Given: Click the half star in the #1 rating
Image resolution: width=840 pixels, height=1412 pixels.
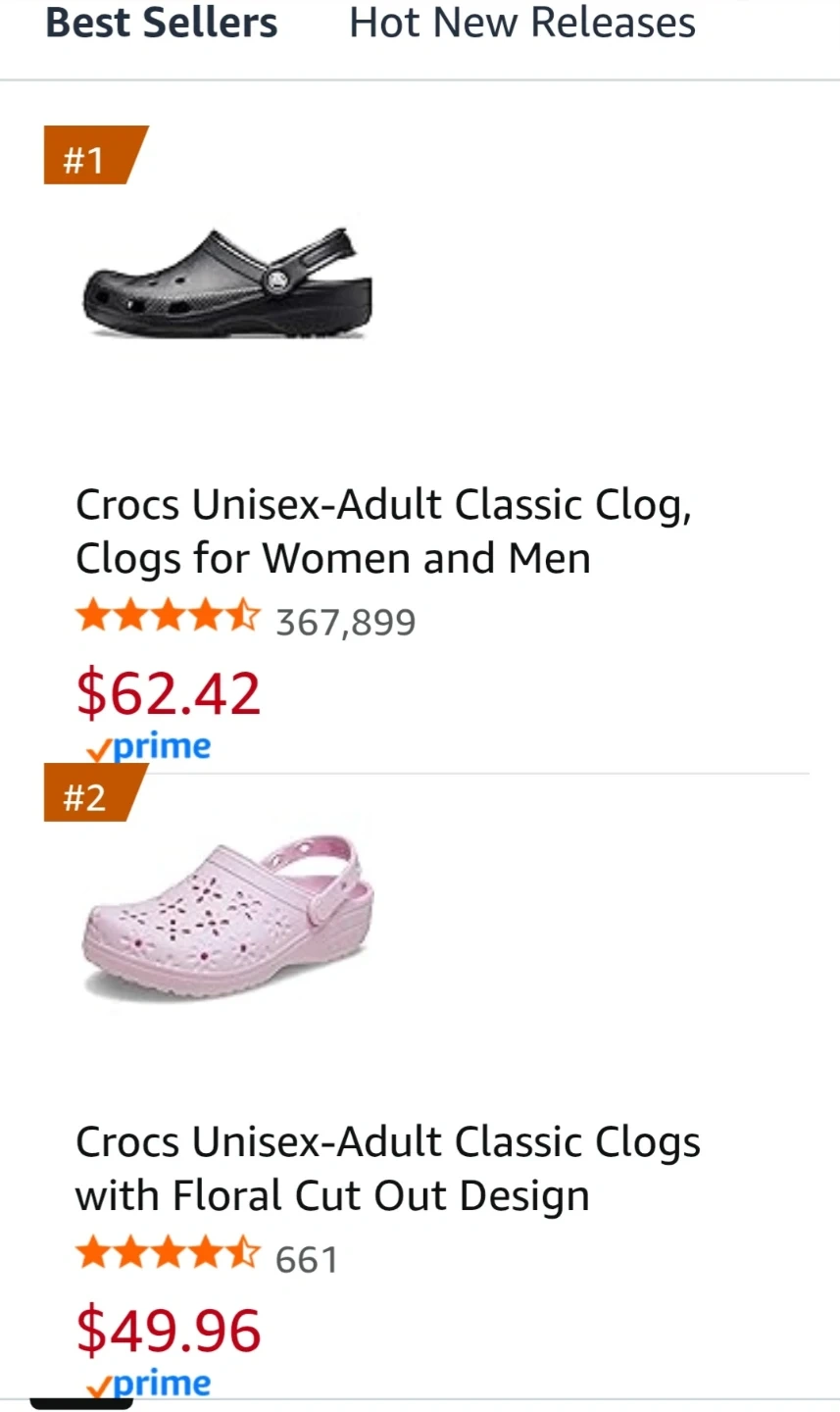Looking at the screenshot, I should [x=243, y=618].
